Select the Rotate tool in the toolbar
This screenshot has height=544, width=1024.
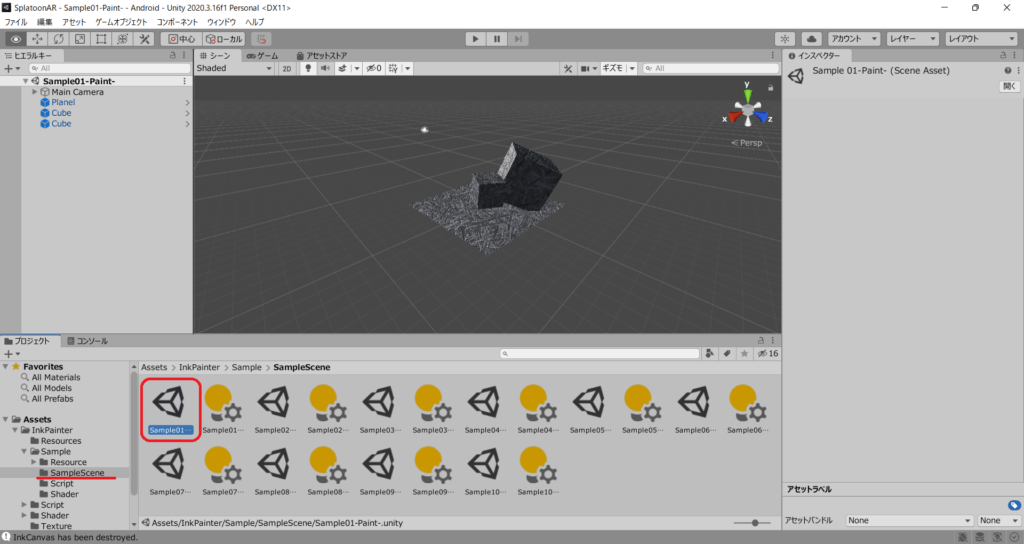pyautogui.click(x=58, y=39)
